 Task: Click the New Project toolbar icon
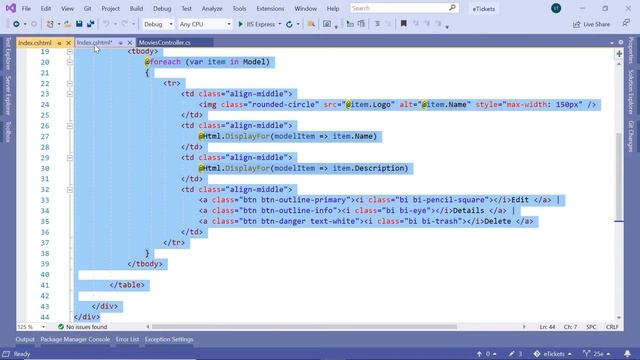click(50, 24)
